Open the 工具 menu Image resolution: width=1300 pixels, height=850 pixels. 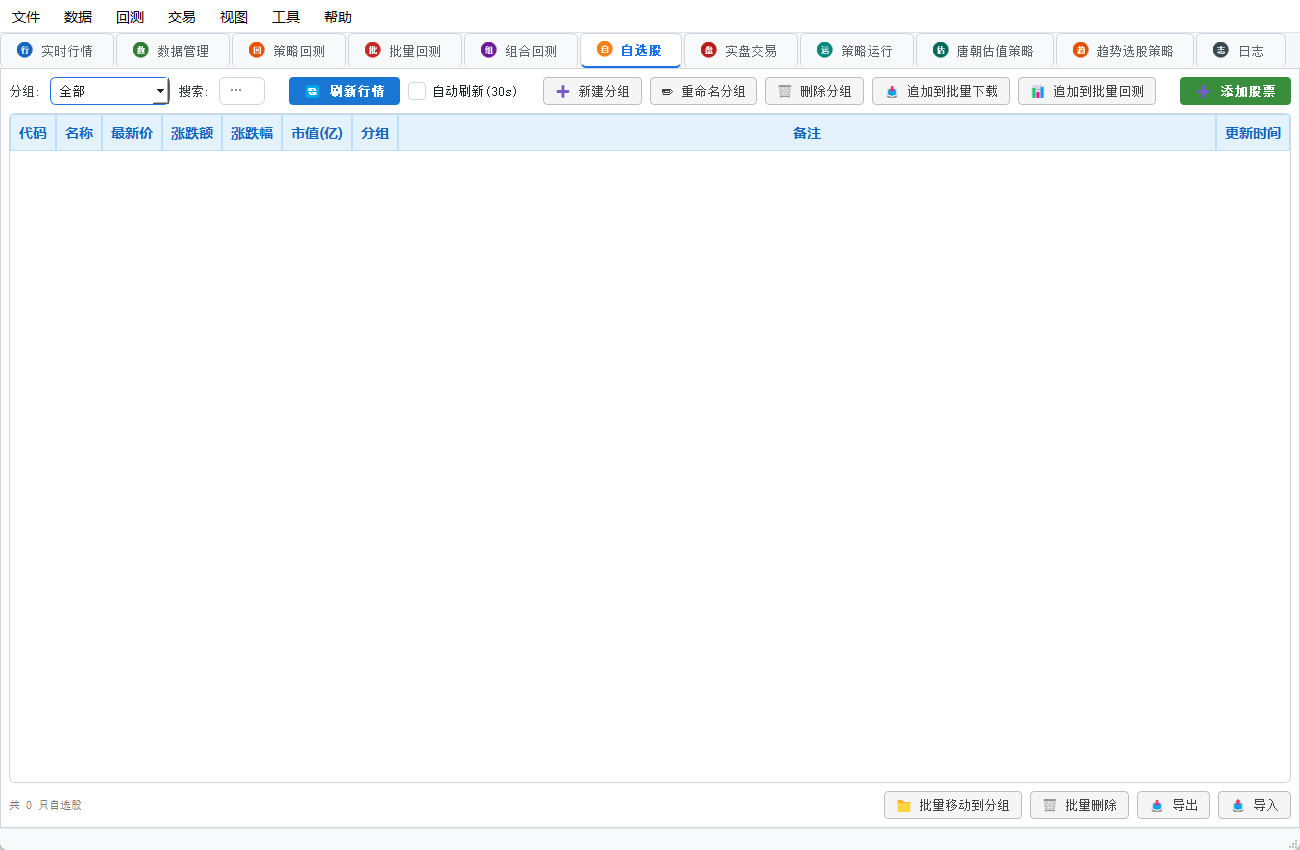286,17
